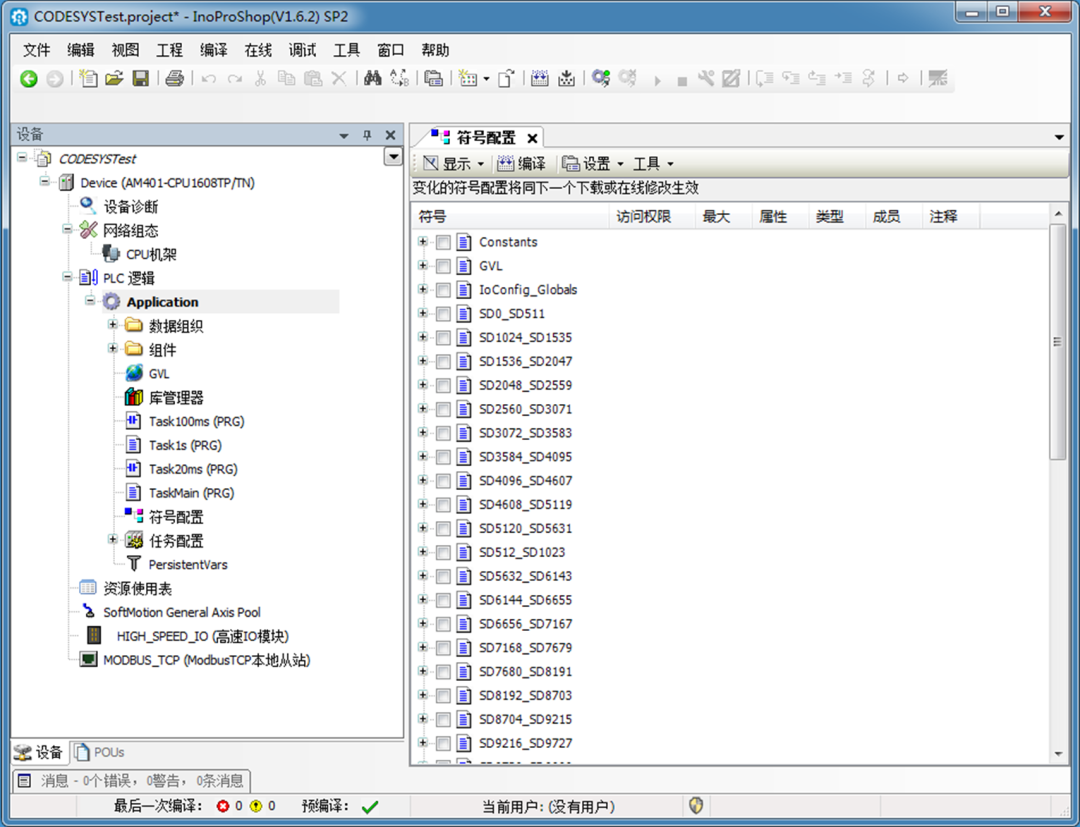Open the HIGH_SPEED_IO module node
Screen dimensions: 1080x827
click(202, 636)
